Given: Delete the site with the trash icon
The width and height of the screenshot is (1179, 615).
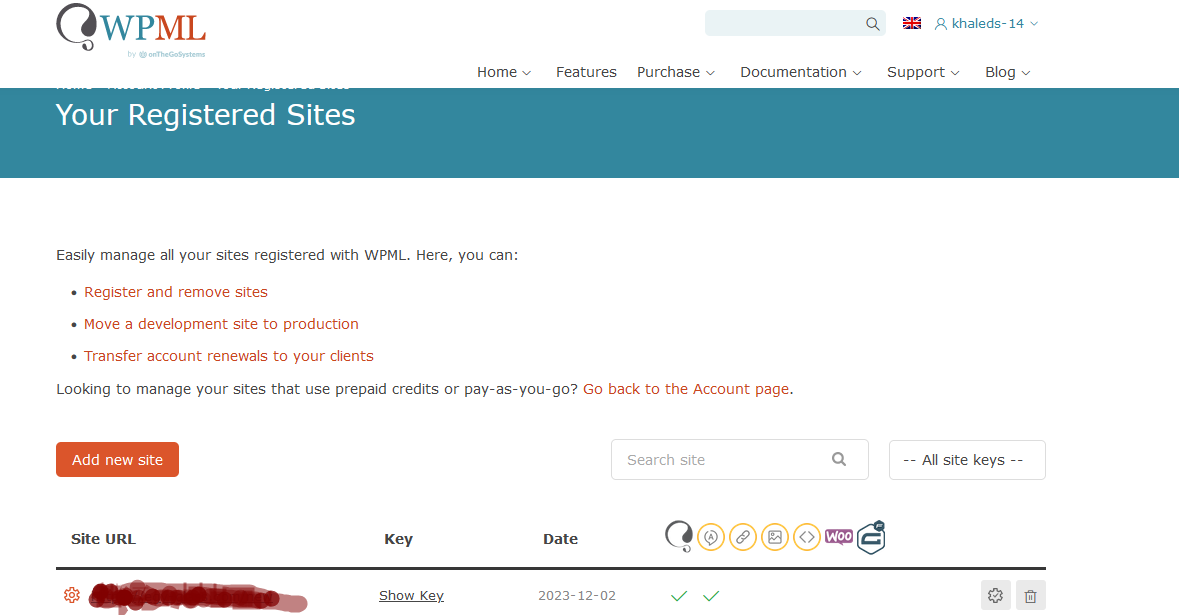Looking at the screenshot, I should (x=1031, y=595).
